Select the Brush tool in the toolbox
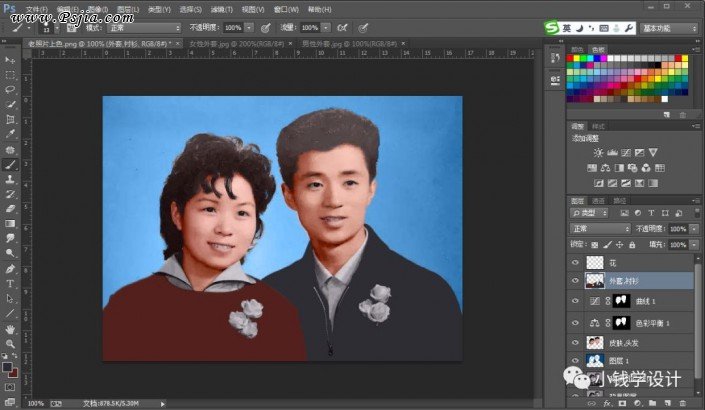This screenshot has height=410, width=705. click(x=10, y=165)
